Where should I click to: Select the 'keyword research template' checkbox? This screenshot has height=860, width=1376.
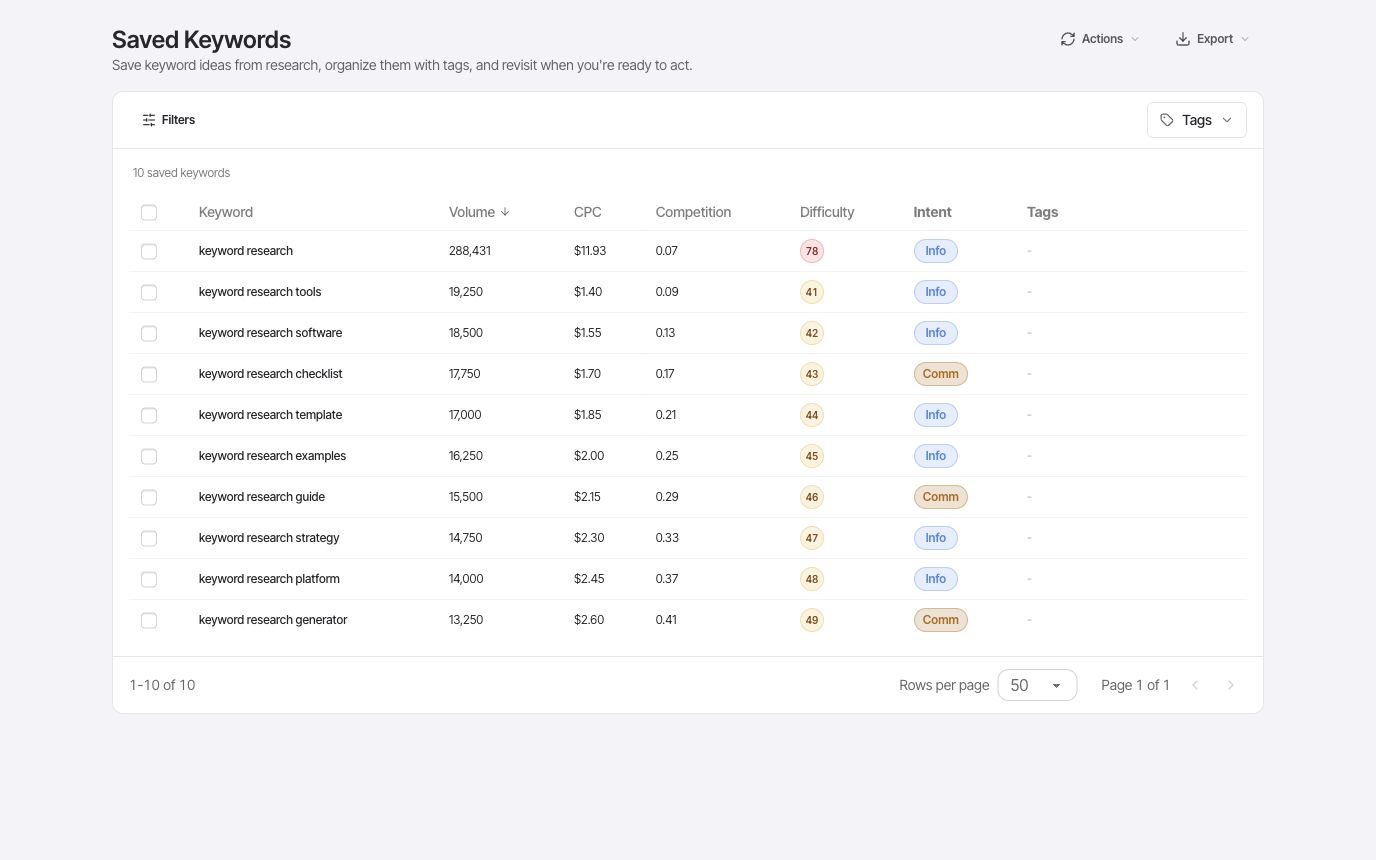149,415
